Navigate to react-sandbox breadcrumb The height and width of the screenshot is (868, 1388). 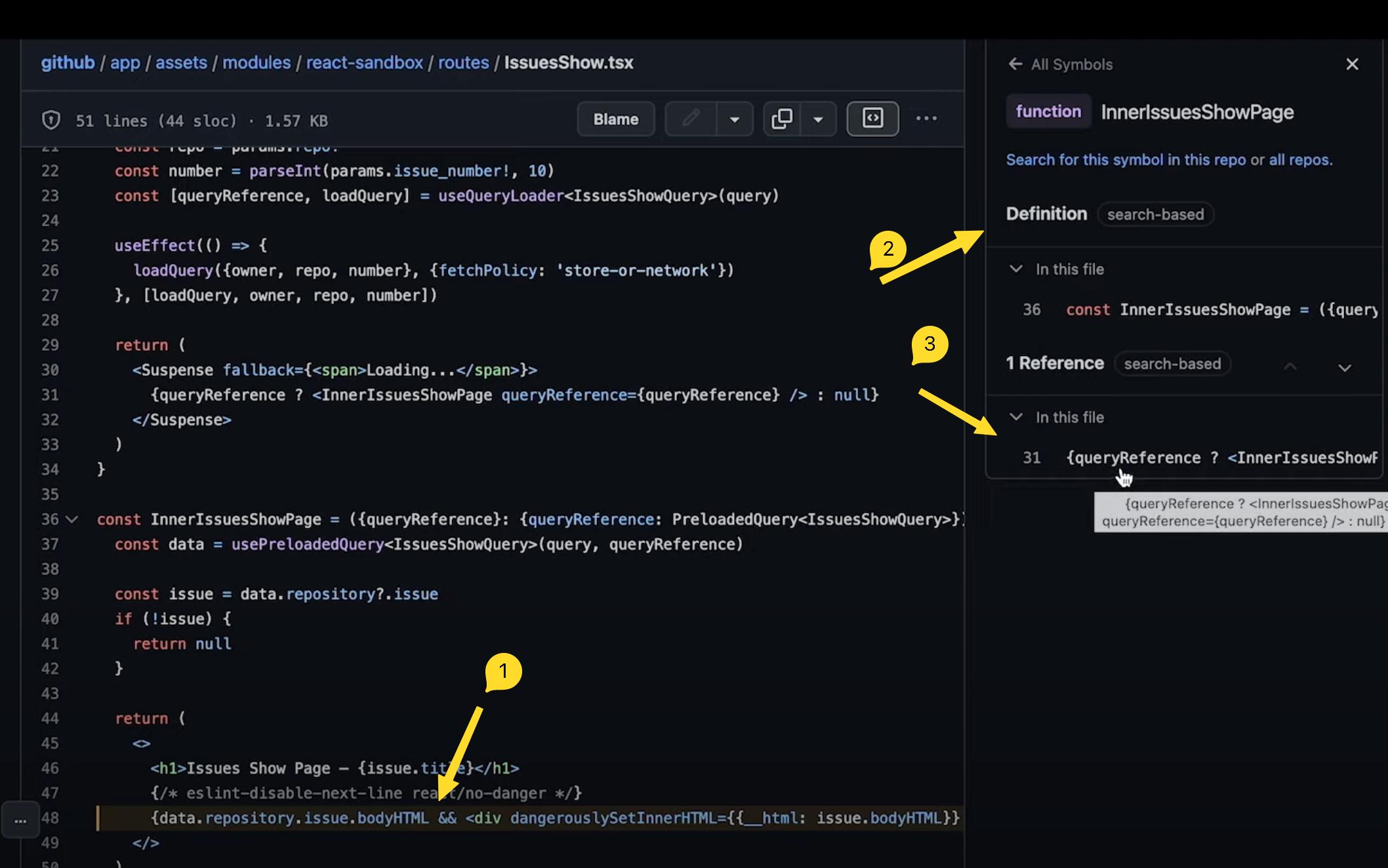(364, 63)
